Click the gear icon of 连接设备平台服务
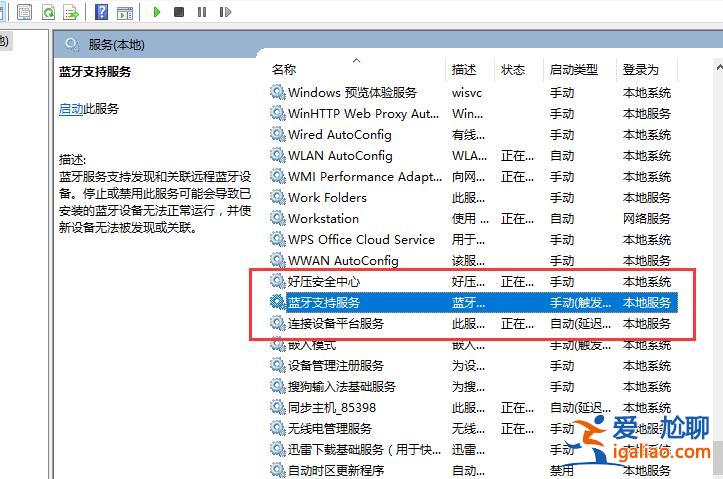Viewport: 723px width, 479px height. pos(278,323)
